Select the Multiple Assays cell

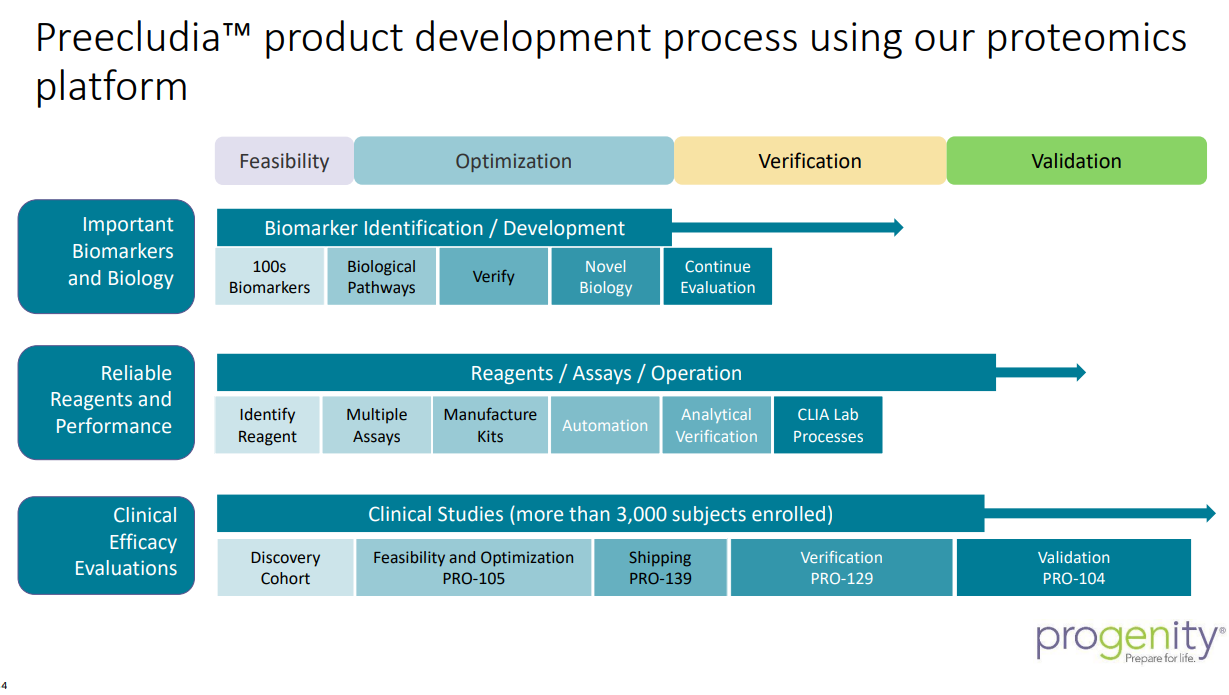pos(377,425)
